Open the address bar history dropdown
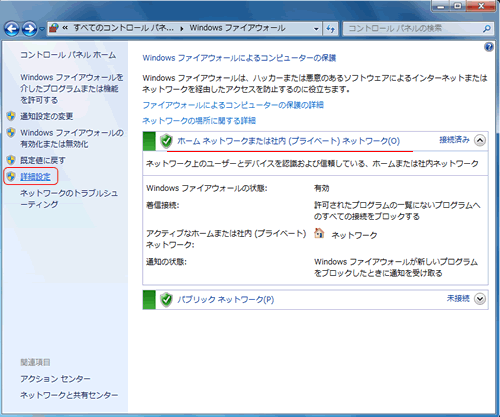 click(x=316, y=29)
